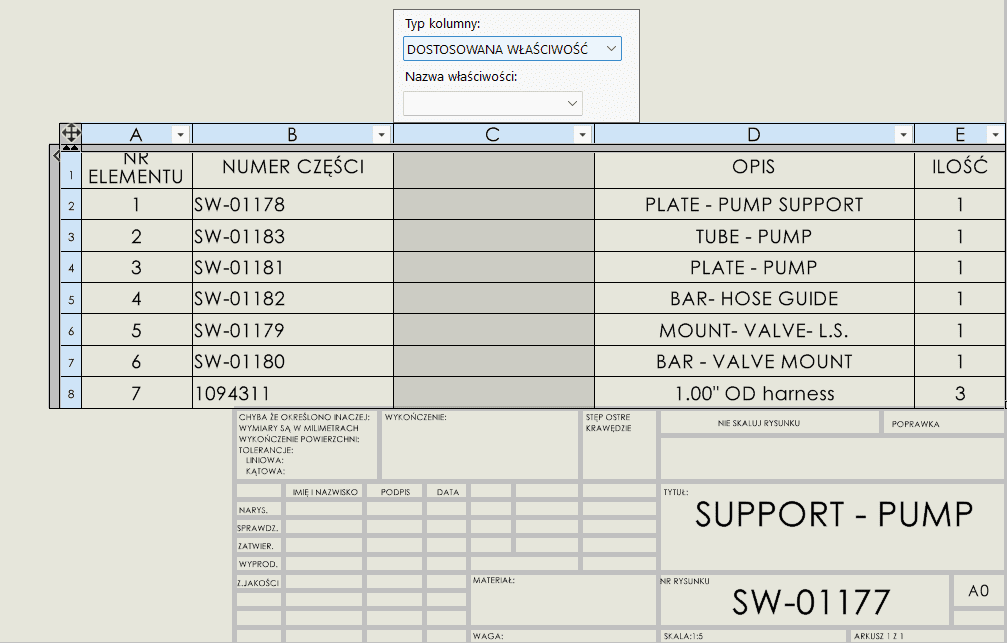Open the Typ kolumny dropdown
The image size is (1007, 643).
pyautogui.click(x=512, y=49)
